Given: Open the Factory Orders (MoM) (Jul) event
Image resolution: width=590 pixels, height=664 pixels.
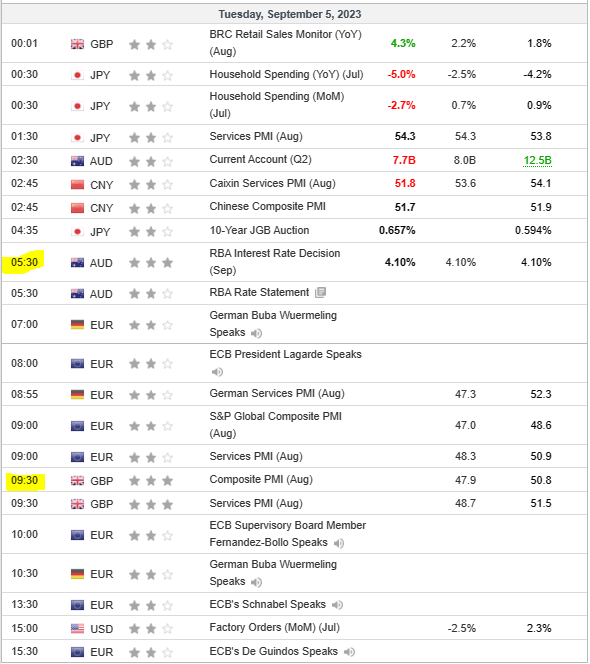Looking at the screenshot, I should 274,627.
